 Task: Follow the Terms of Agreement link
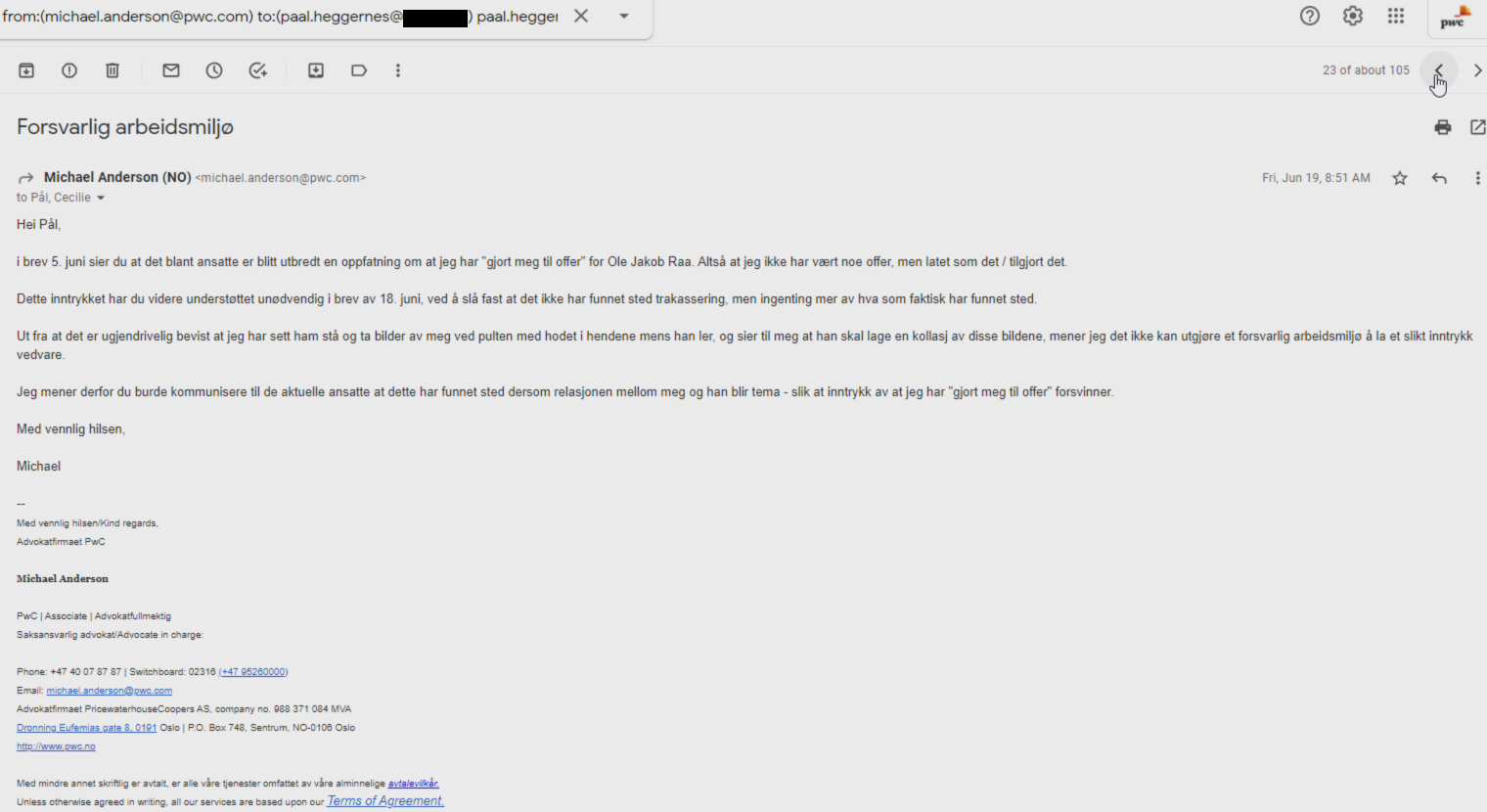click(x=385, y=801)
